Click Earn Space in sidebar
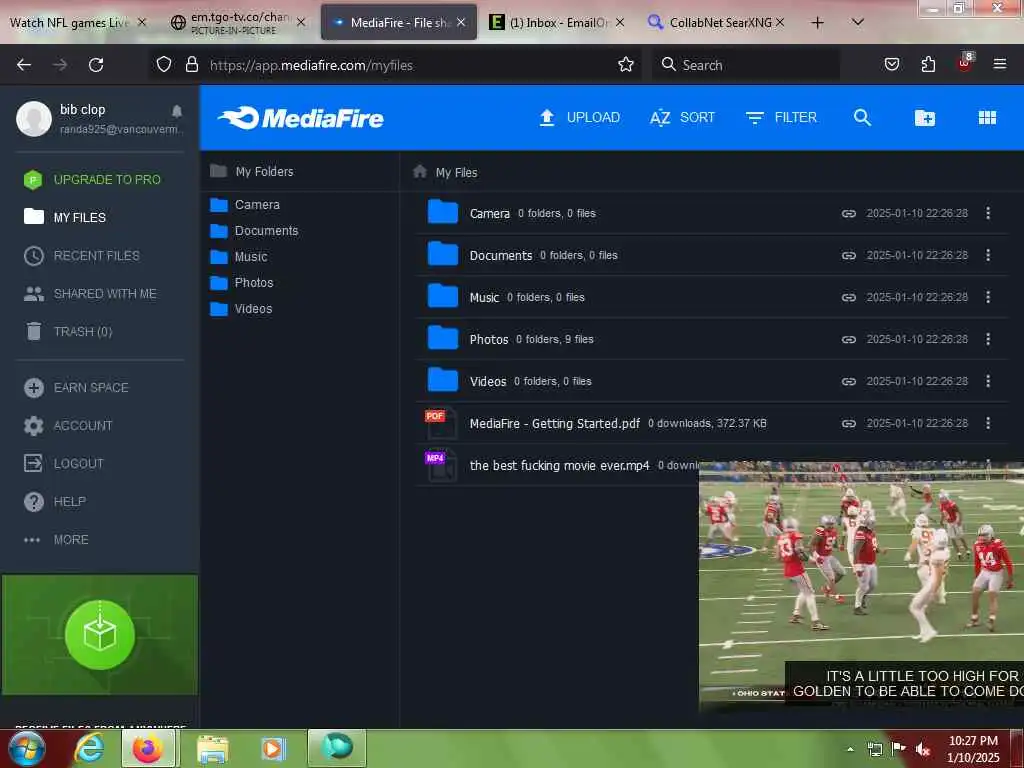Viewport: 1024px width, 768px height. click(76, 388)
